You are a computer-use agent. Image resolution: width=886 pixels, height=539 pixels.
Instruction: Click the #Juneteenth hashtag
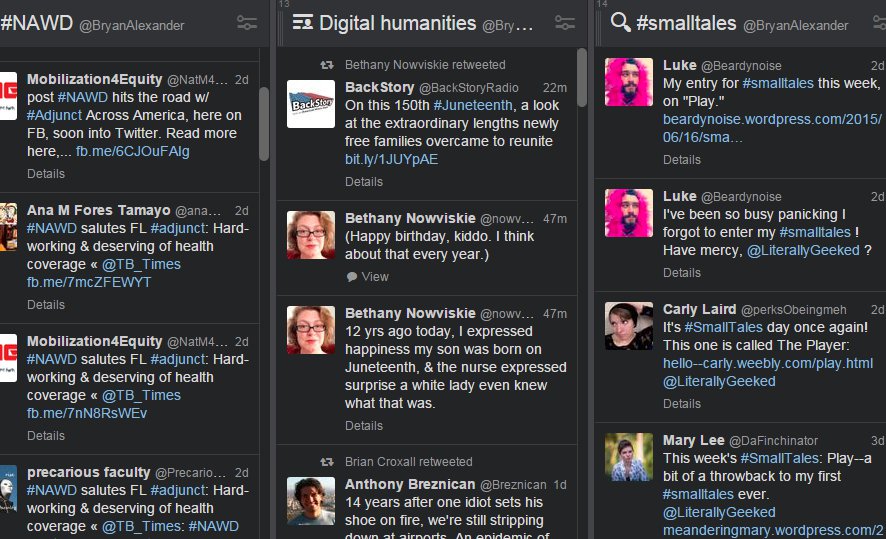pyautogui.click(x=473, y=106)
